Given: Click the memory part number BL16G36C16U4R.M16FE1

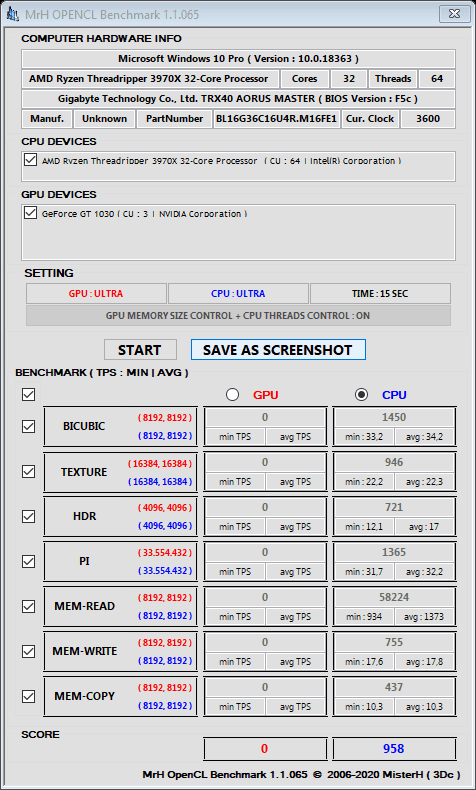Looking at the screenshot, I should point(276,119).
